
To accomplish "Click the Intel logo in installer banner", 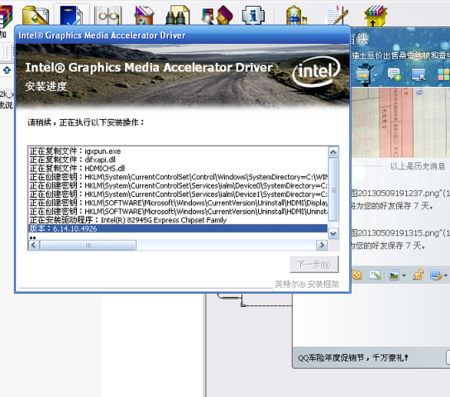I will 315,72.
